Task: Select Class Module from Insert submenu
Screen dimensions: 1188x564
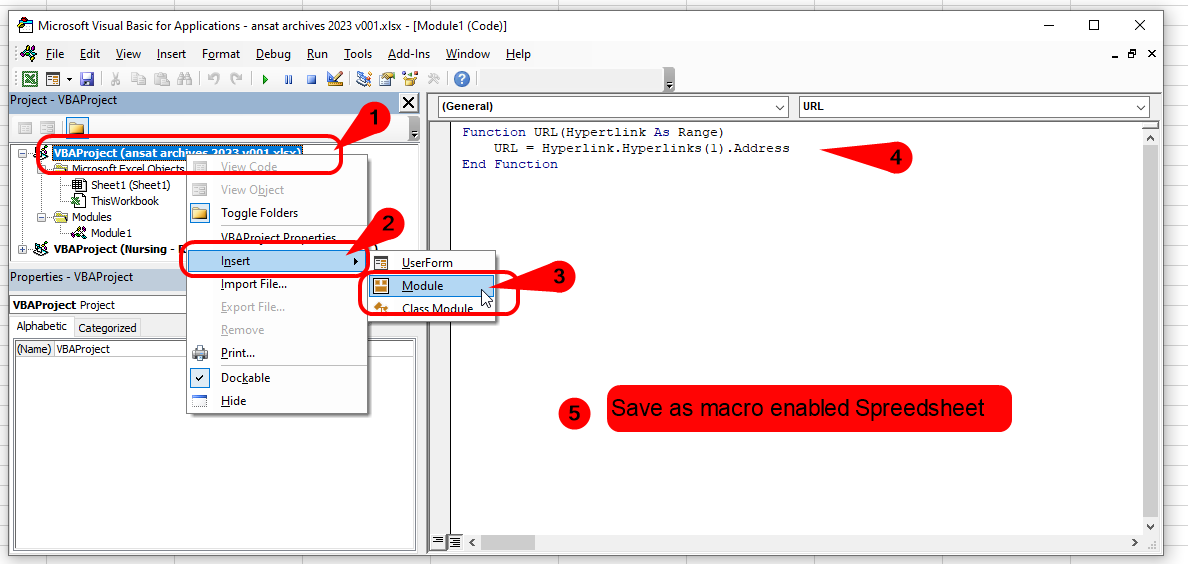Action: [x=431, y=309]
